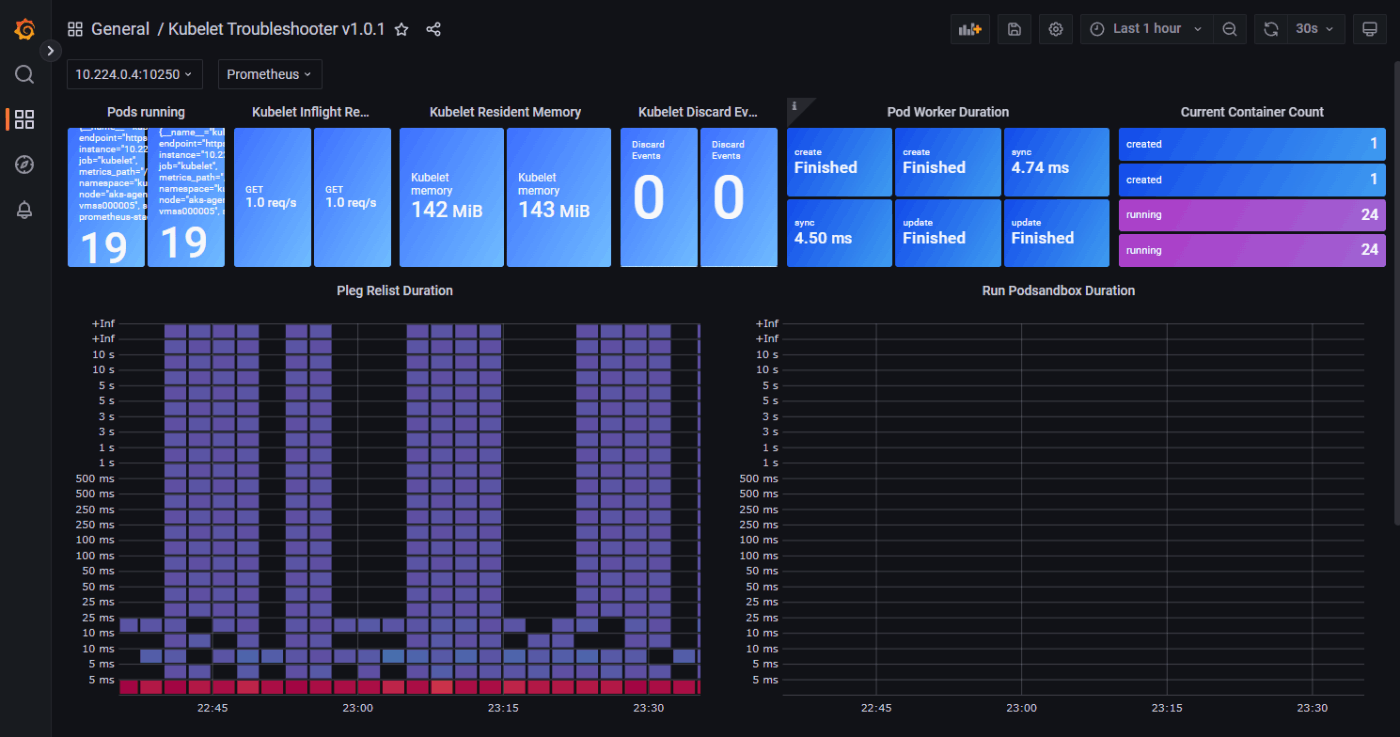Screen dimensions: 1400x737
Task: Refresh the dashboard now
Action: 1271,29
